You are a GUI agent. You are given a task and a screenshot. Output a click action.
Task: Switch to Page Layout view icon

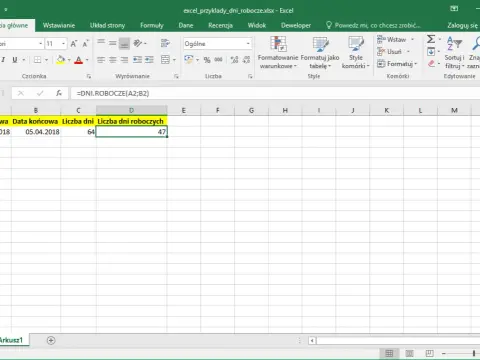[410, 353]
